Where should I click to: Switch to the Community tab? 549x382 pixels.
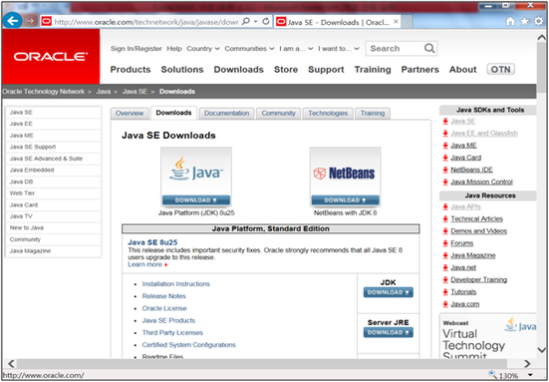click(278, 113)
